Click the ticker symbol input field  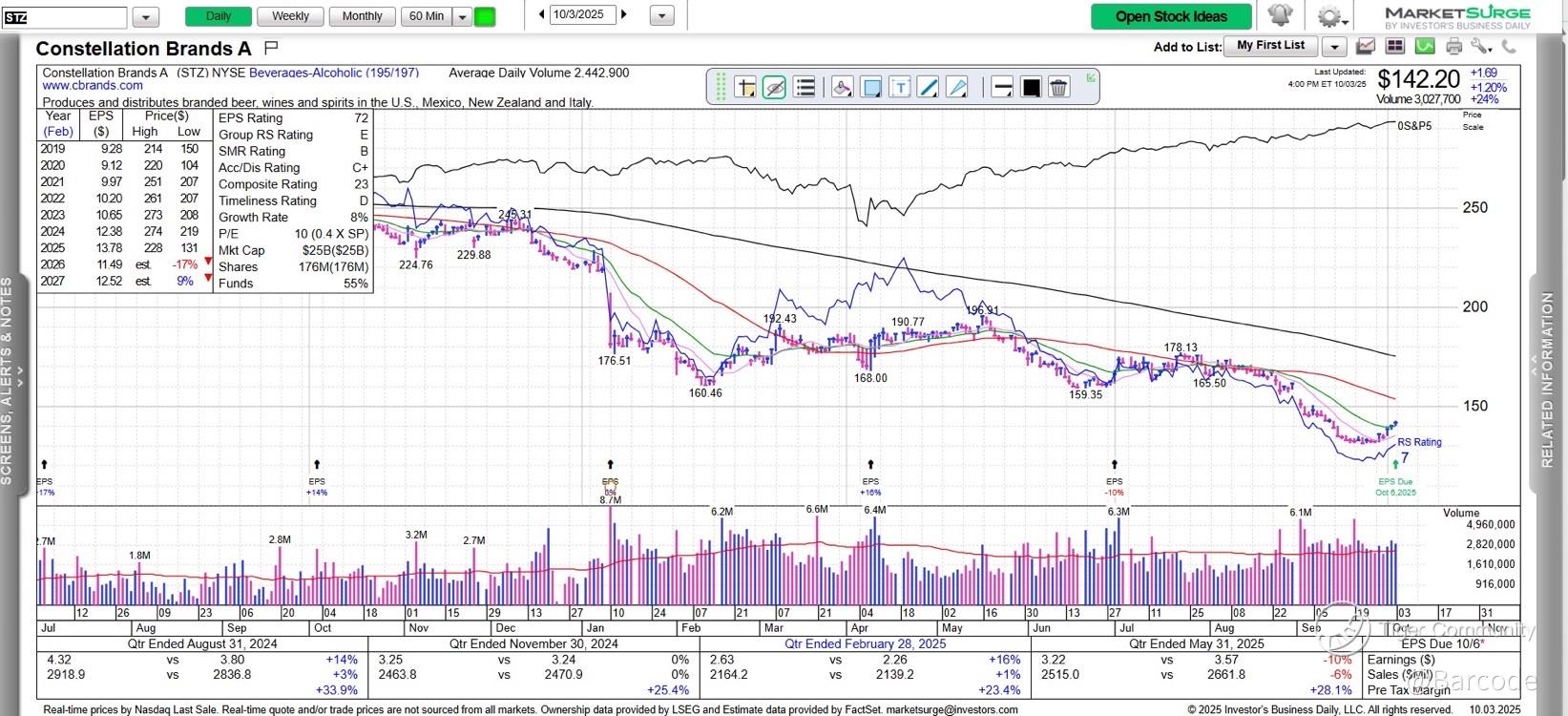point(65,17)
